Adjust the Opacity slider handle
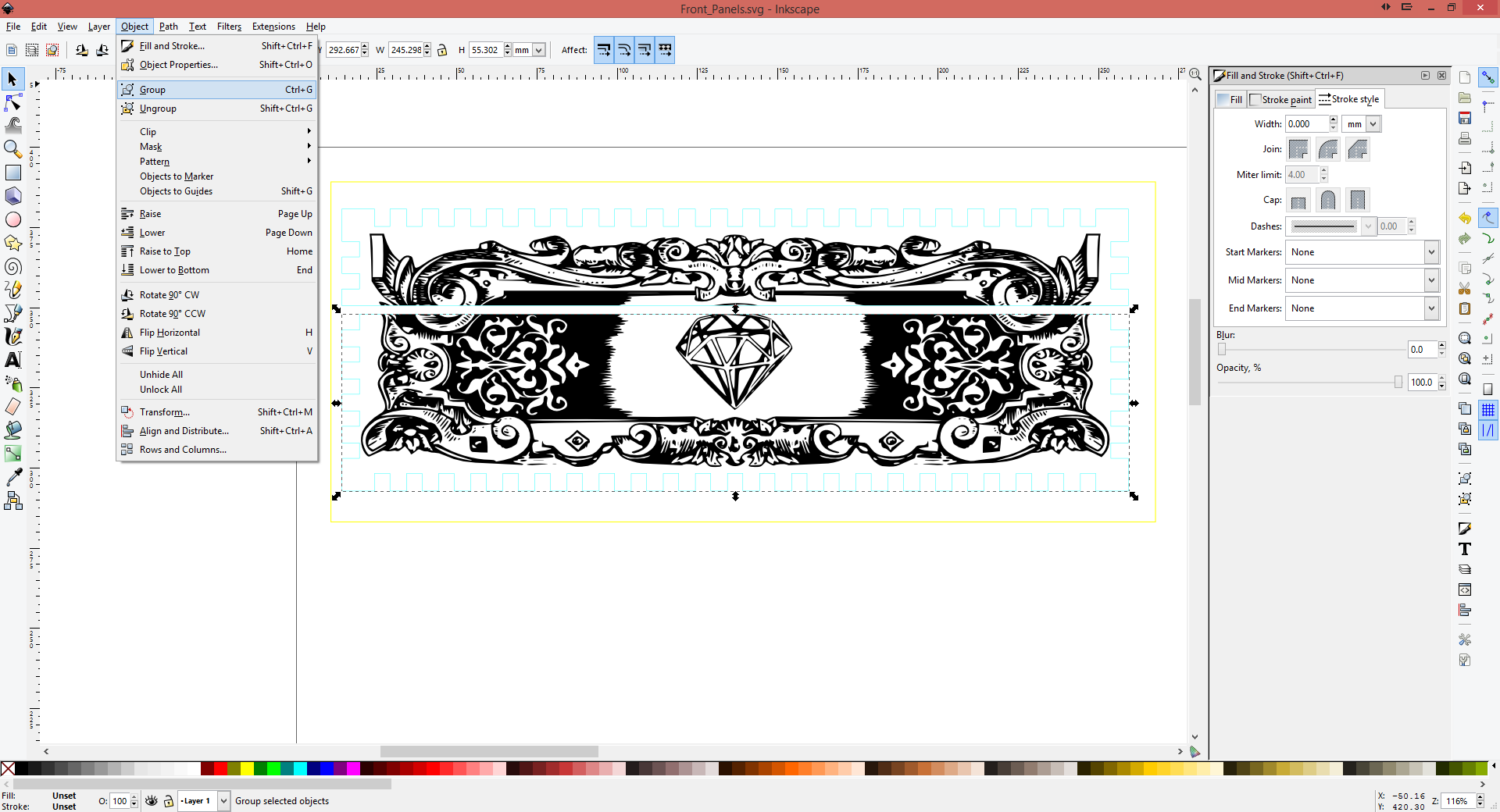This screenshot has height=812, width=1500. click(1398, 383)
